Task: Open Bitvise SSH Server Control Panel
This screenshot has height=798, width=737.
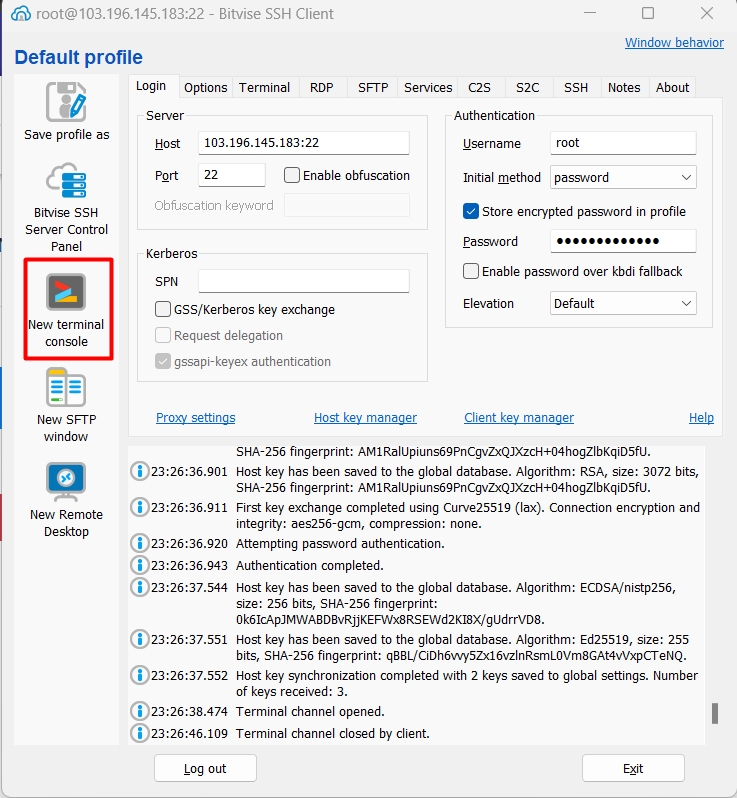Action: point(66,207)
